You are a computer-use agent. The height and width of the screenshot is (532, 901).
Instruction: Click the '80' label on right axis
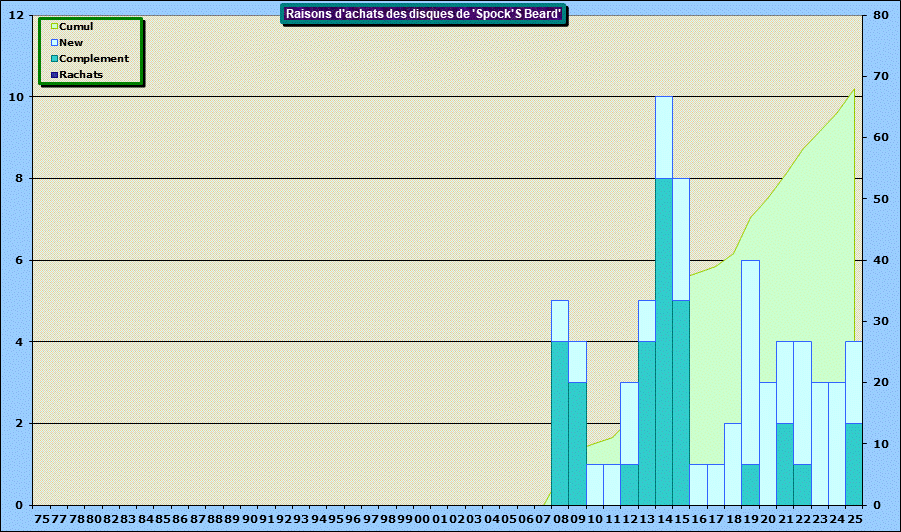point(880,16)
